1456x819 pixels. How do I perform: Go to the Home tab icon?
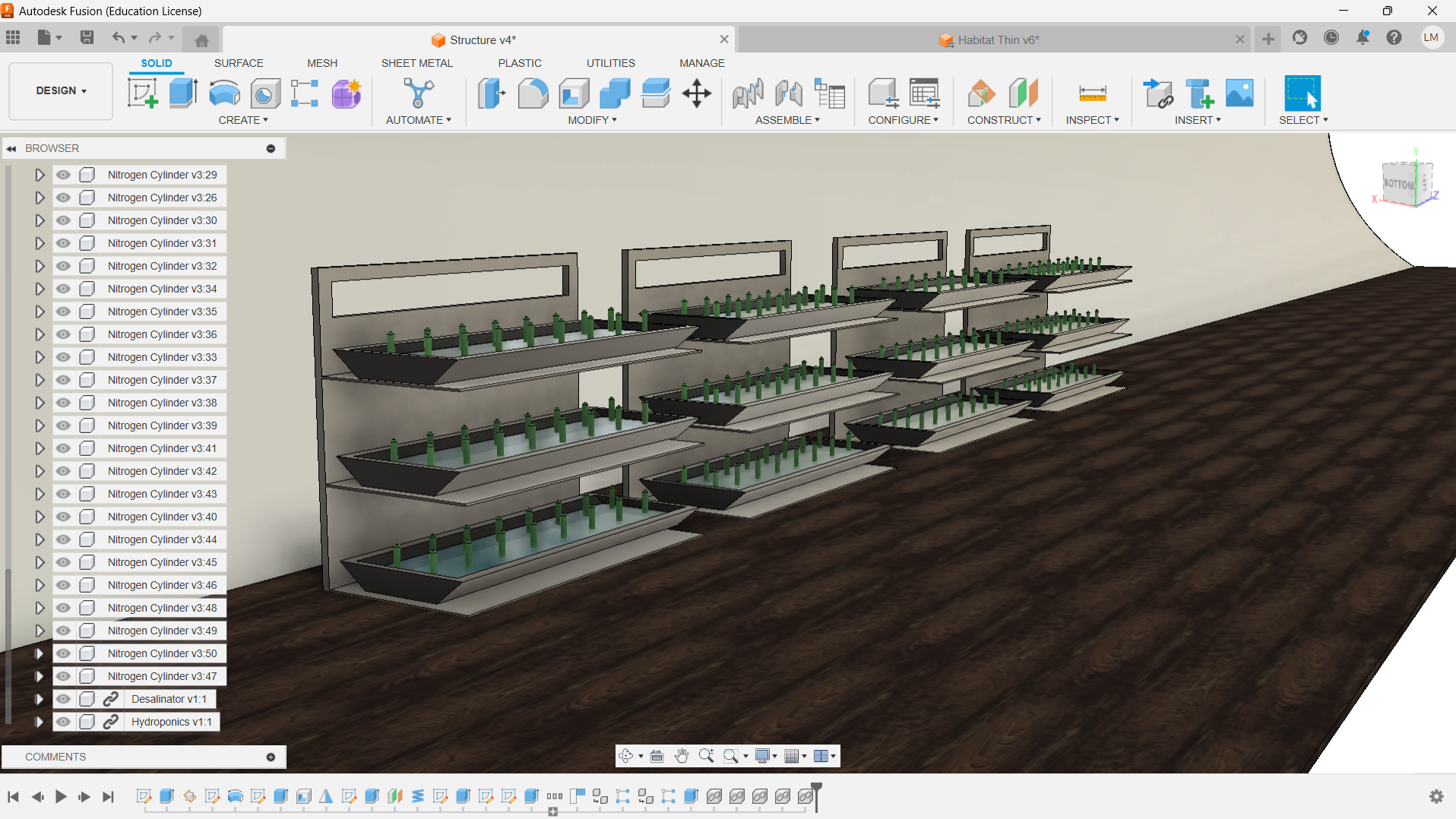(201, 40)
